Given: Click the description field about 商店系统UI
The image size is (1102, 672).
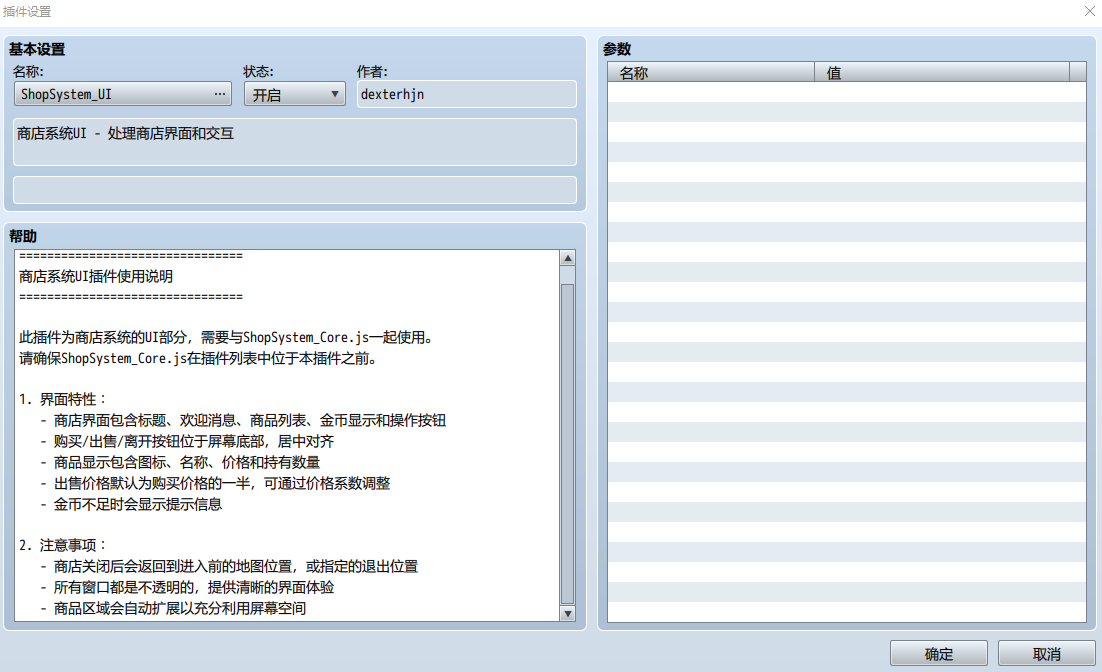Looking at the screenshot, I should (295, 142).
